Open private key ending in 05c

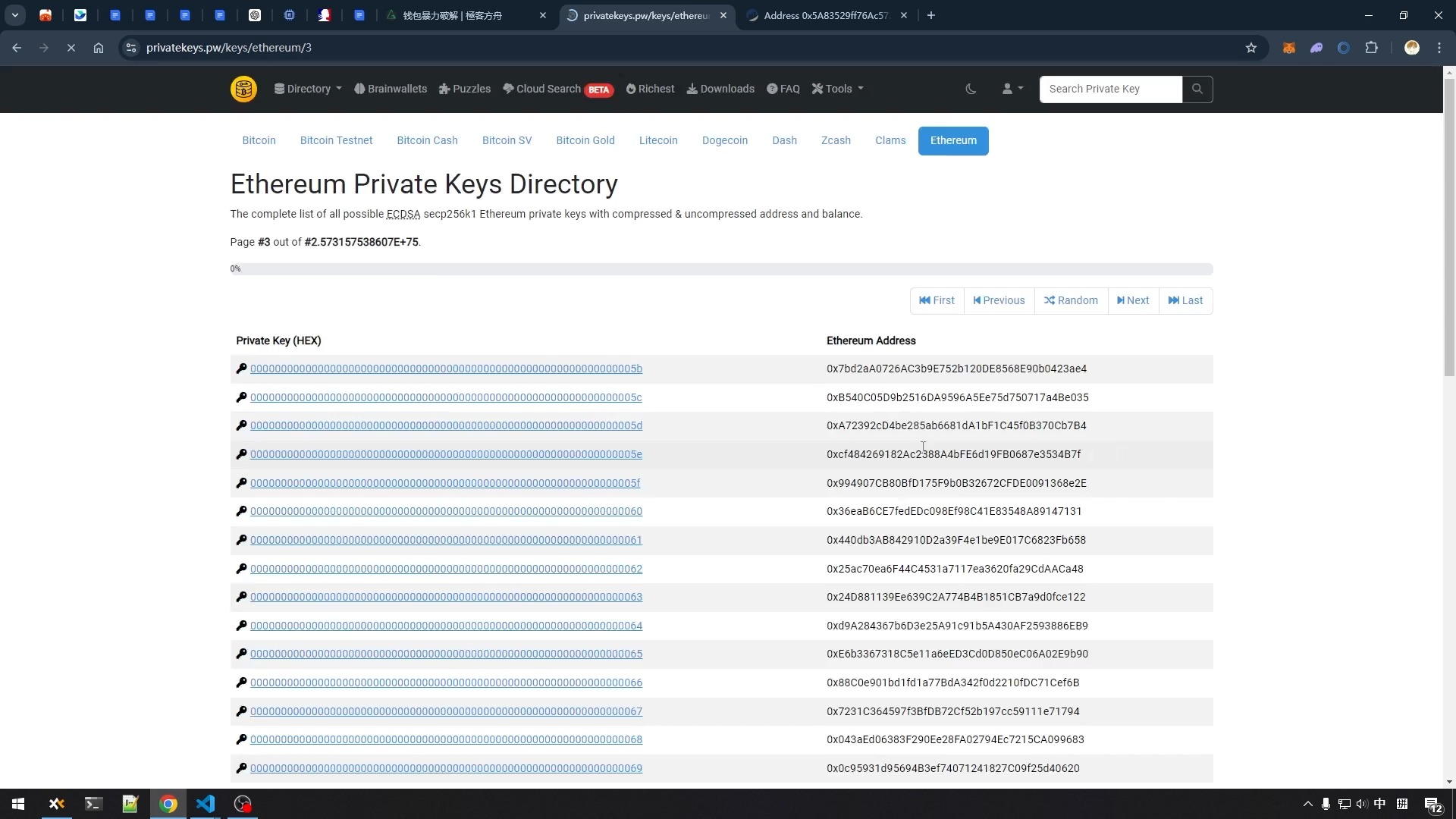(x=446, y=398)
